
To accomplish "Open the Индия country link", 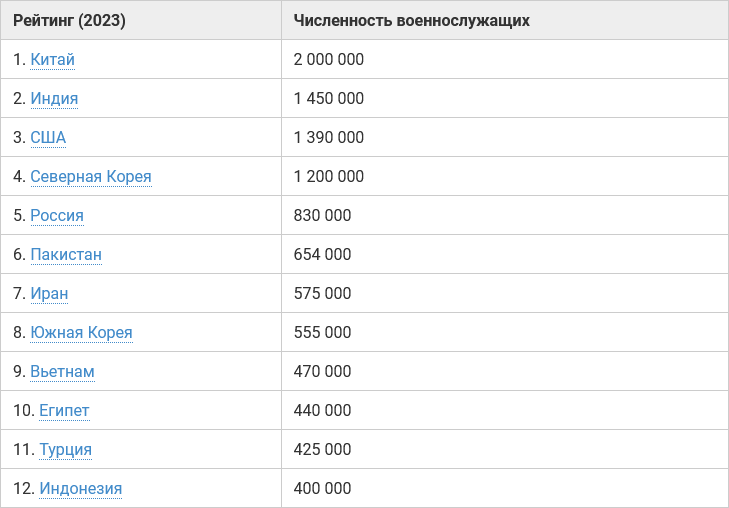I will 54,99.
